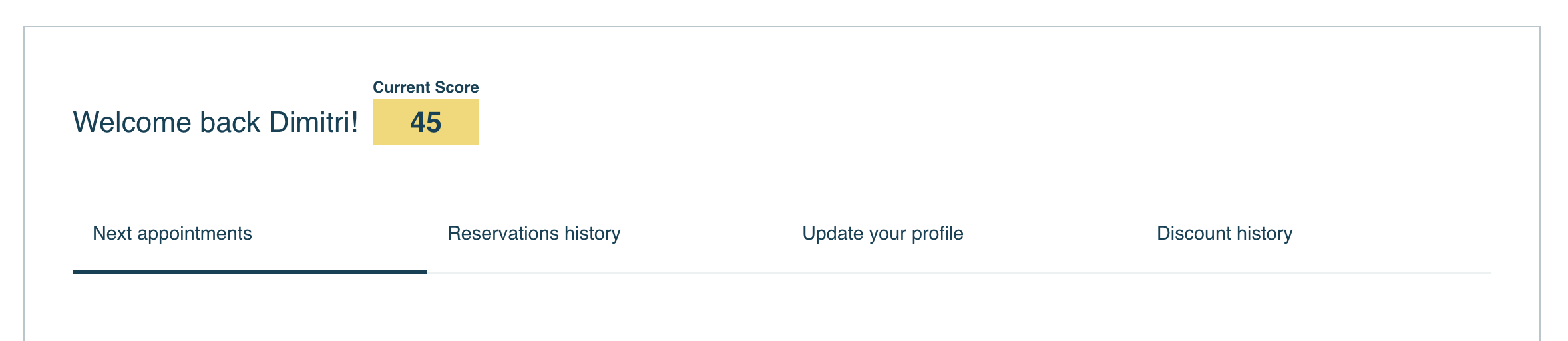The image size is (1568, 341).
Task: Go to profile update section
Action: coord(882,234)
